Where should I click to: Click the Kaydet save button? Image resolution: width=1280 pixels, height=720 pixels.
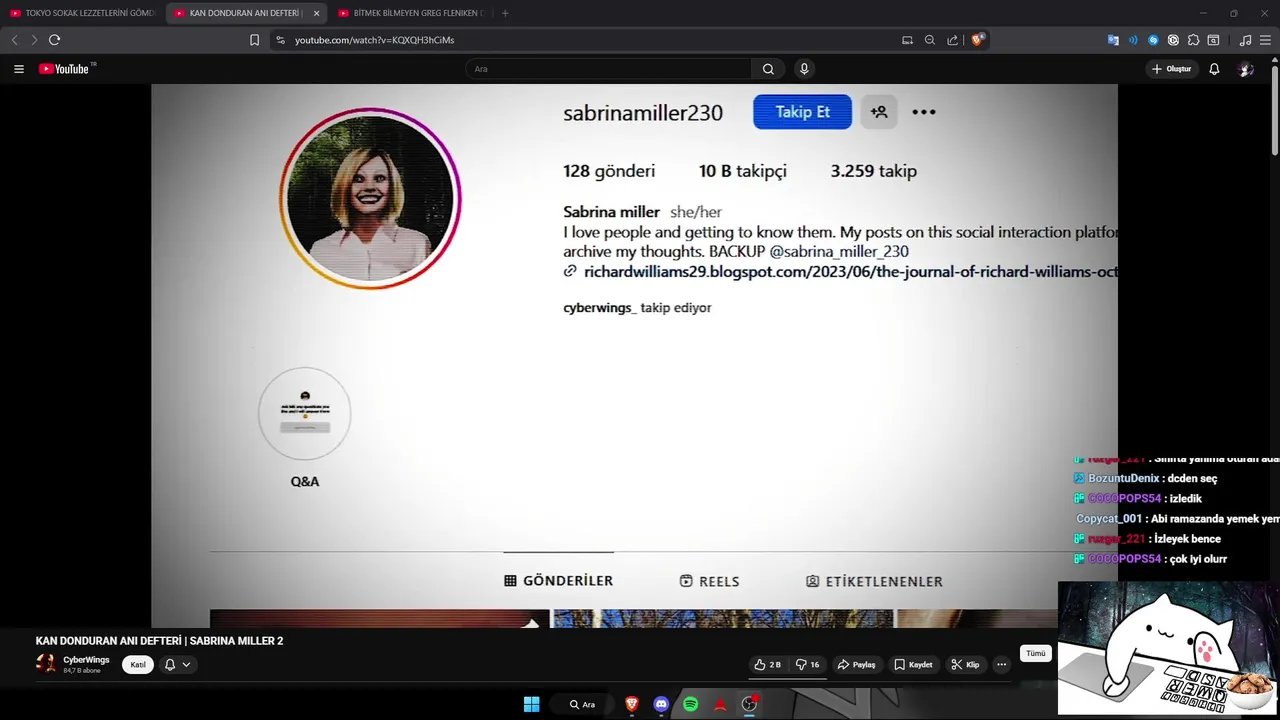click(x=913, y=664)
